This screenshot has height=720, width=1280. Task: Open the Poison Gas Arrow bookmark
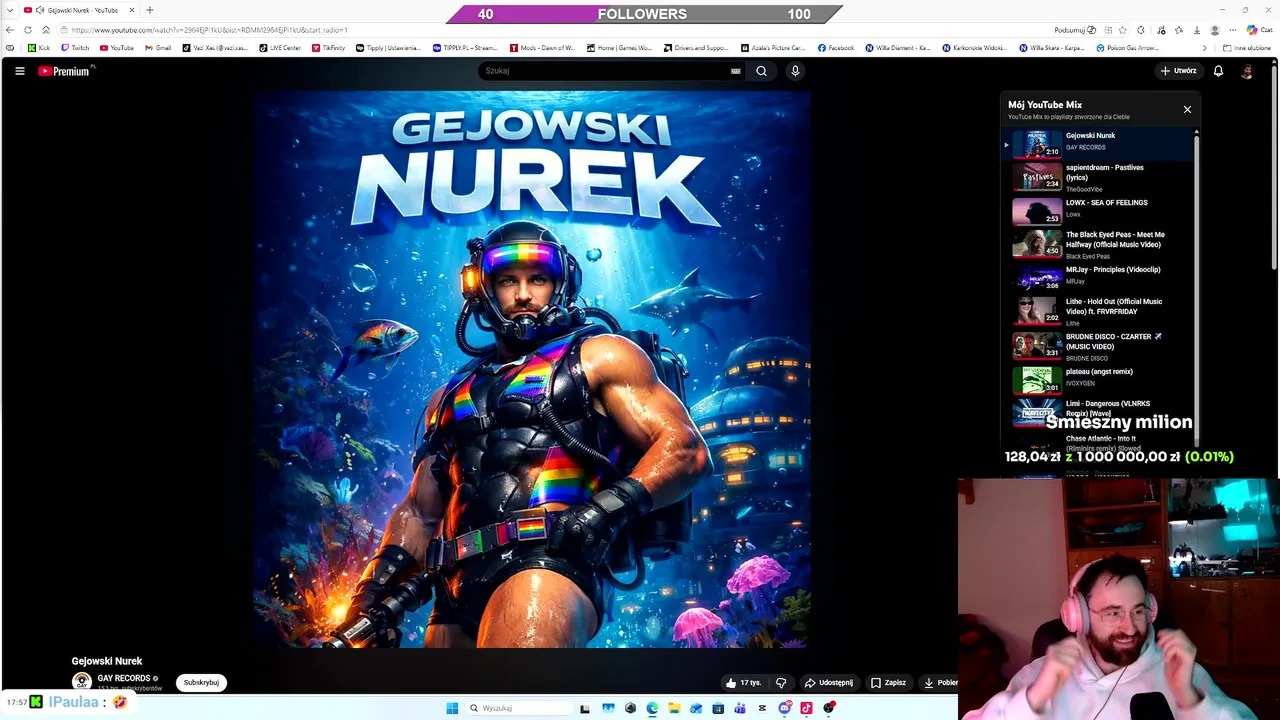click(1128, 48)
